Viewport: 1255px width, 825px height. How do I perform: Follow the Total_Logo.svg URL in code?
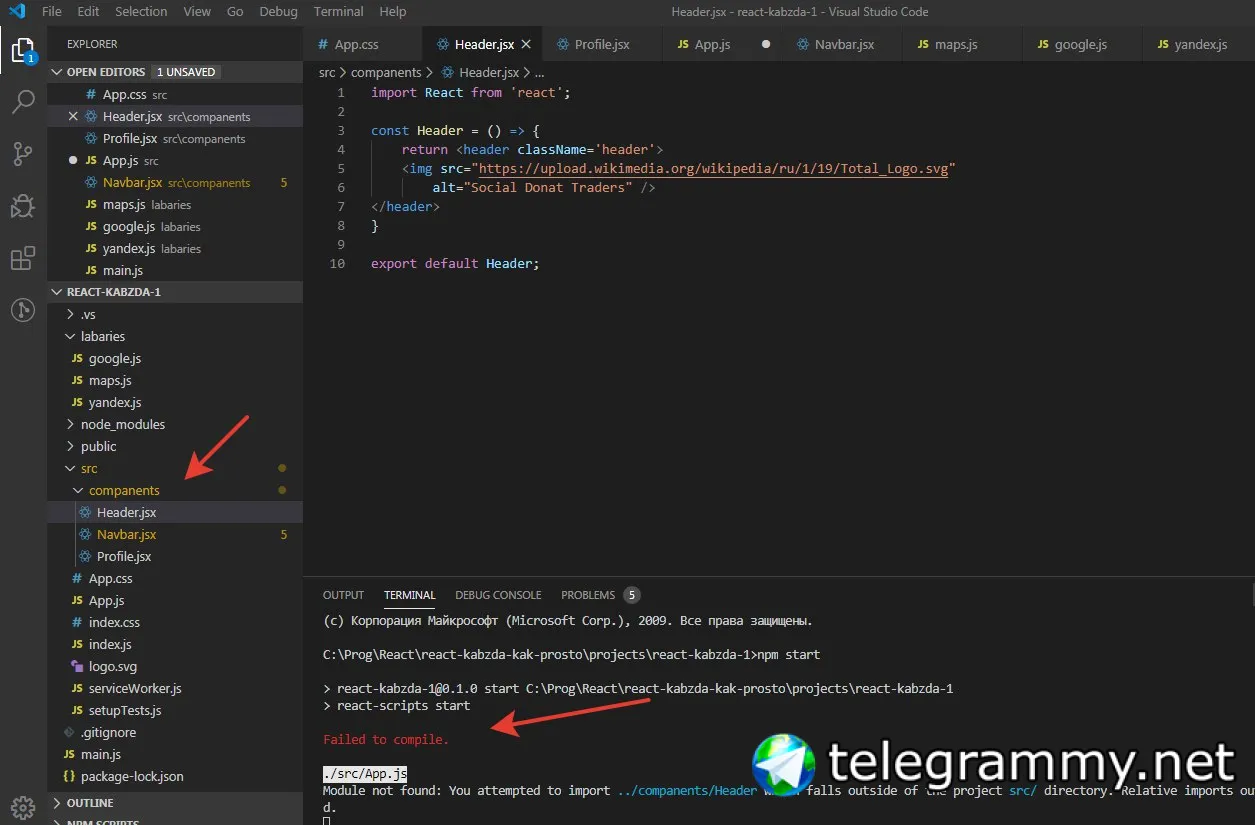[x=713, y=168]
